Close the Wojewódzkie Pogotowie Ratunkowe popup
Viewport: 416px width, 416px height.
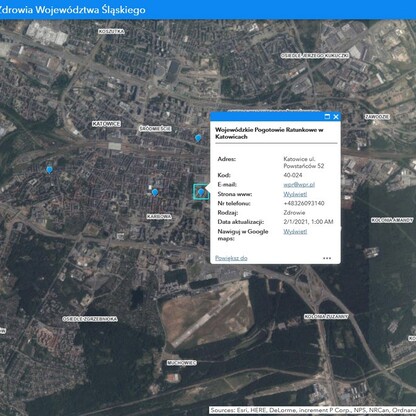pos(336,116)
